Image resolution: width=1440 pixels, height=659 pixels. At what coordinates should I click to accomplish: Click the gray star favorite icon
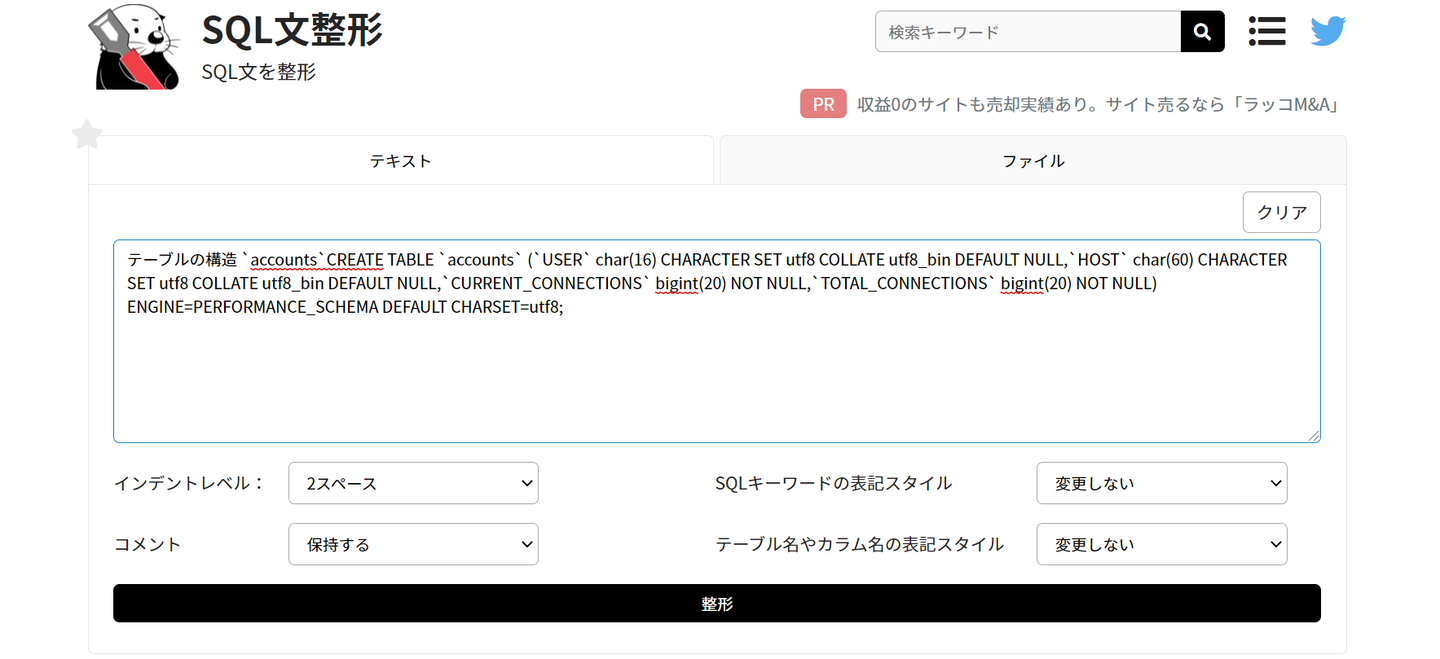(88, 135)
